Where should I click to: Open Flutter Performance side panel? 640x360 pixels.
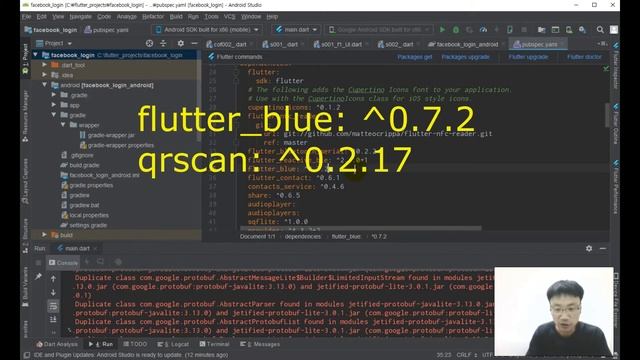pos(616,187)
